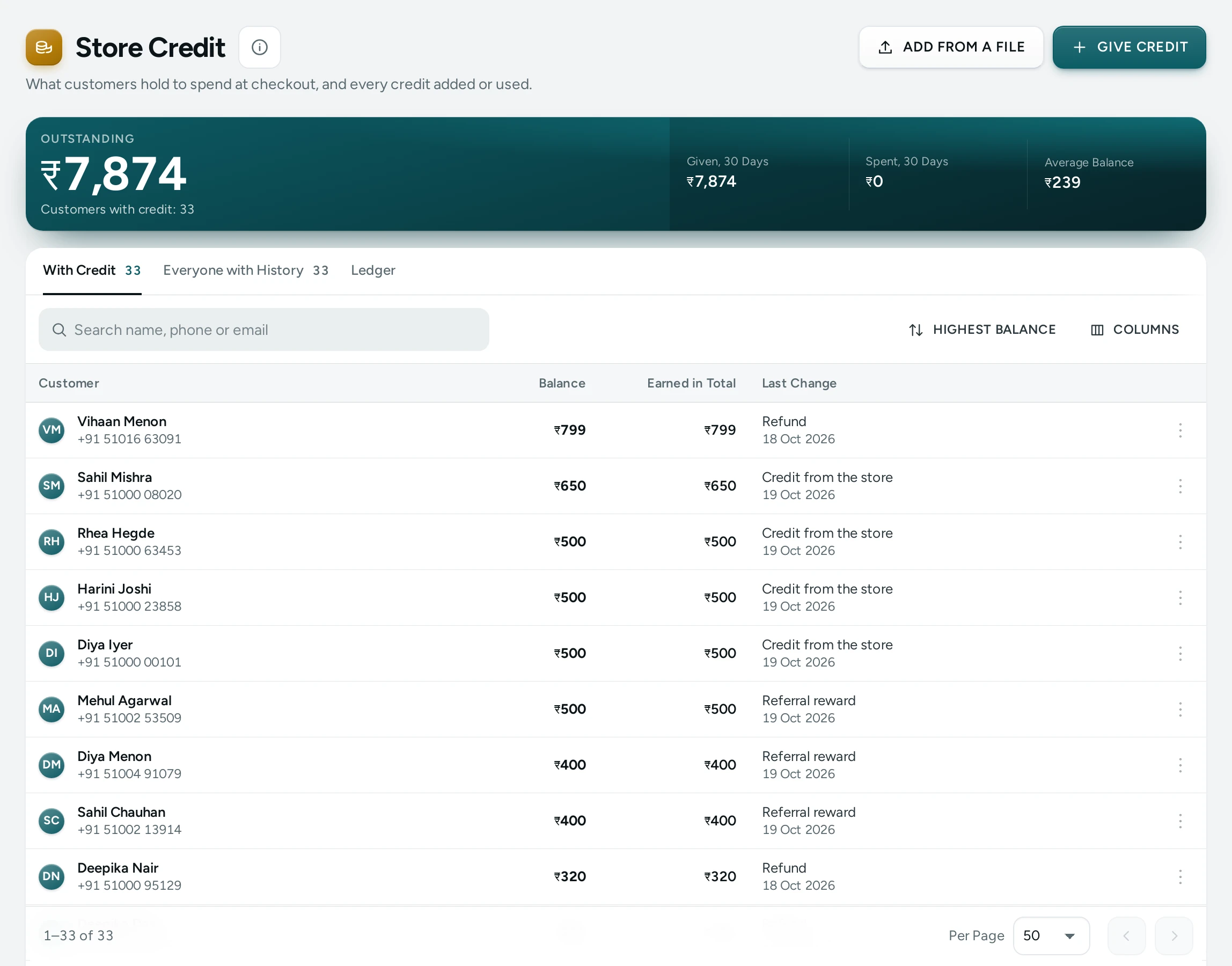This screenshot has height=966, width=1232.
Task: Open row menu for Mehul Agarwal
Action: click(x=1180, y=709)
